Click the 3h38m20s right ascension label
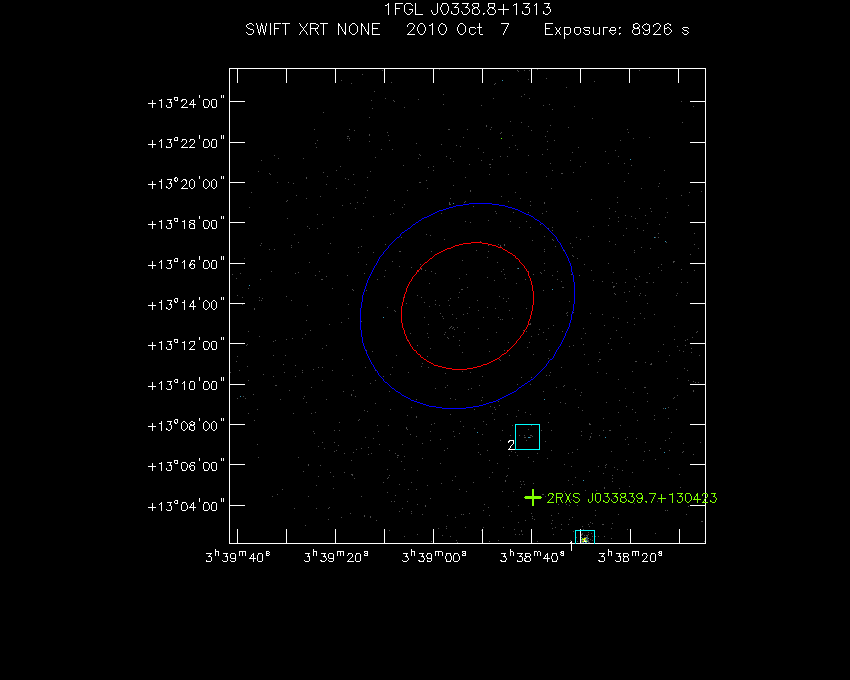This screenshot has height=680, width=850. pyautogui.click(x=630, y=557)
